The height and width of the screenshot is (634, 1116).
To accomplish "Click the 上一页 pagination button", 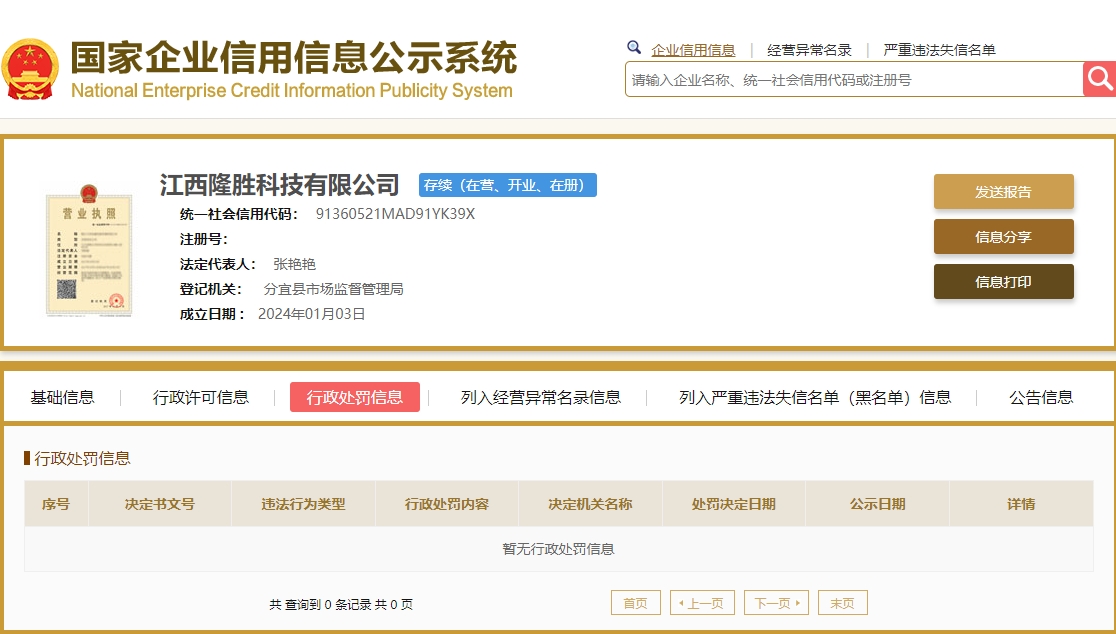I will [x=702, y=603].
